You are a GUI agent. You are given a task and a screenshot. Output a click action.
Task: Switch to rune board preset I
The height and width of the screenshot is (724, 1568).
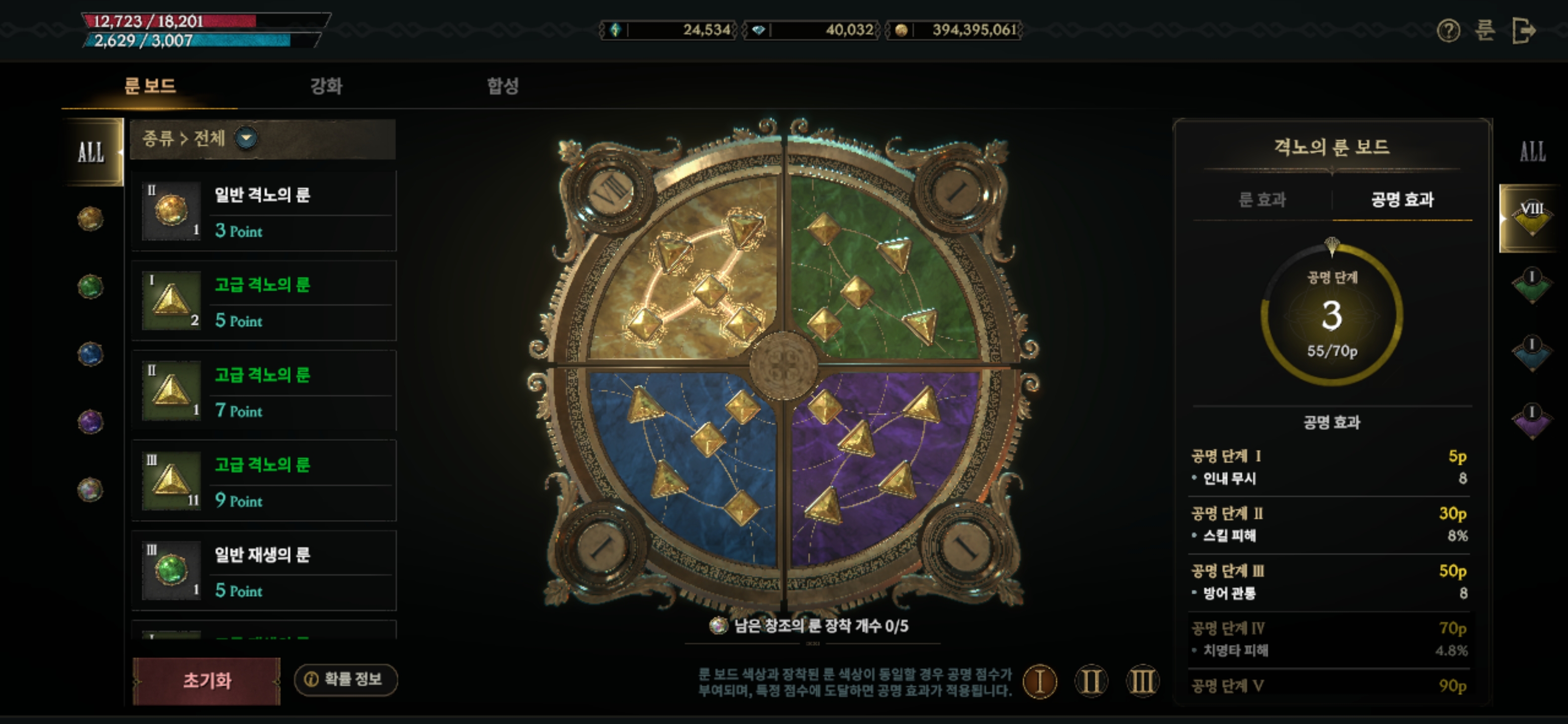coord(1040,681)
